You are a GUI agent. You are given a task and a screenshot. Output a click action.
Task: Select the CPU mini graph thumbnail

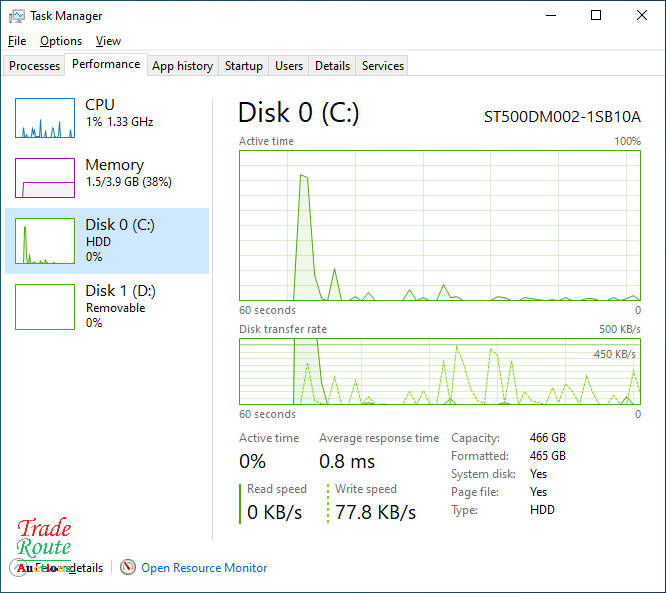click(x=45, y=118)
